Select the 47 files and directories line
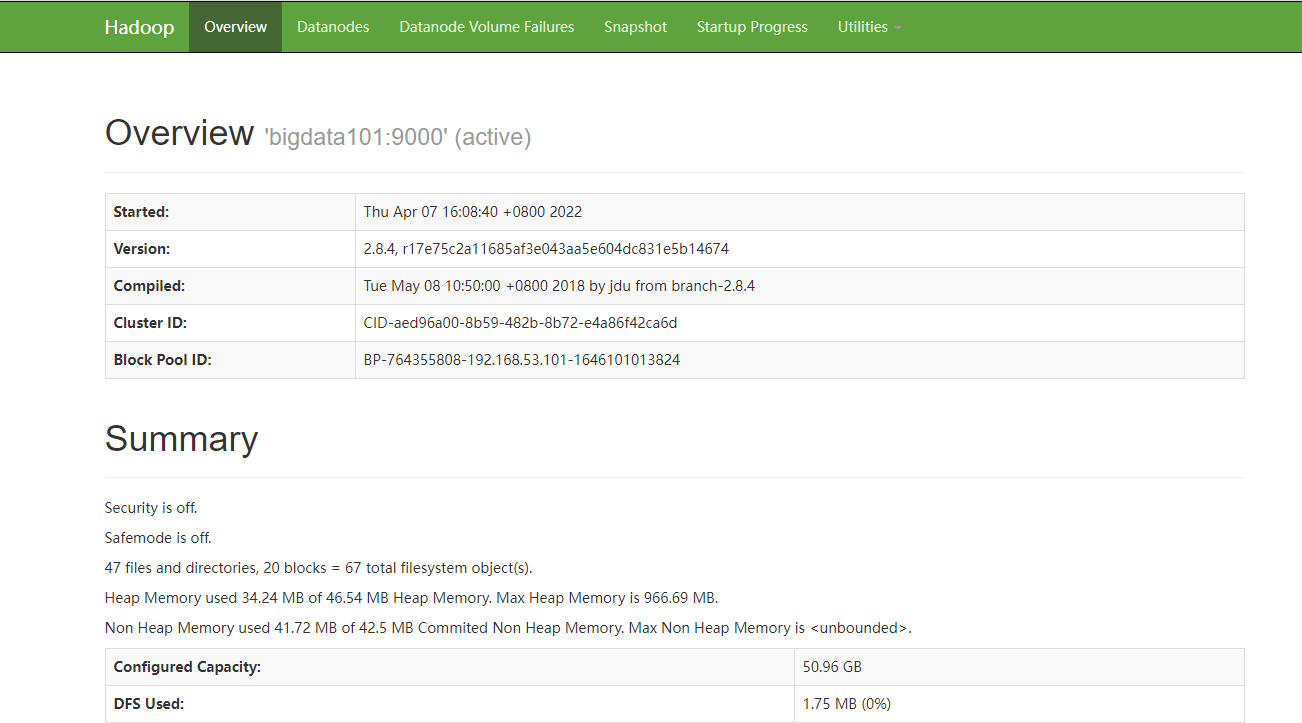This screenshot has height=723, width=1302. click(x=319, y=568)
